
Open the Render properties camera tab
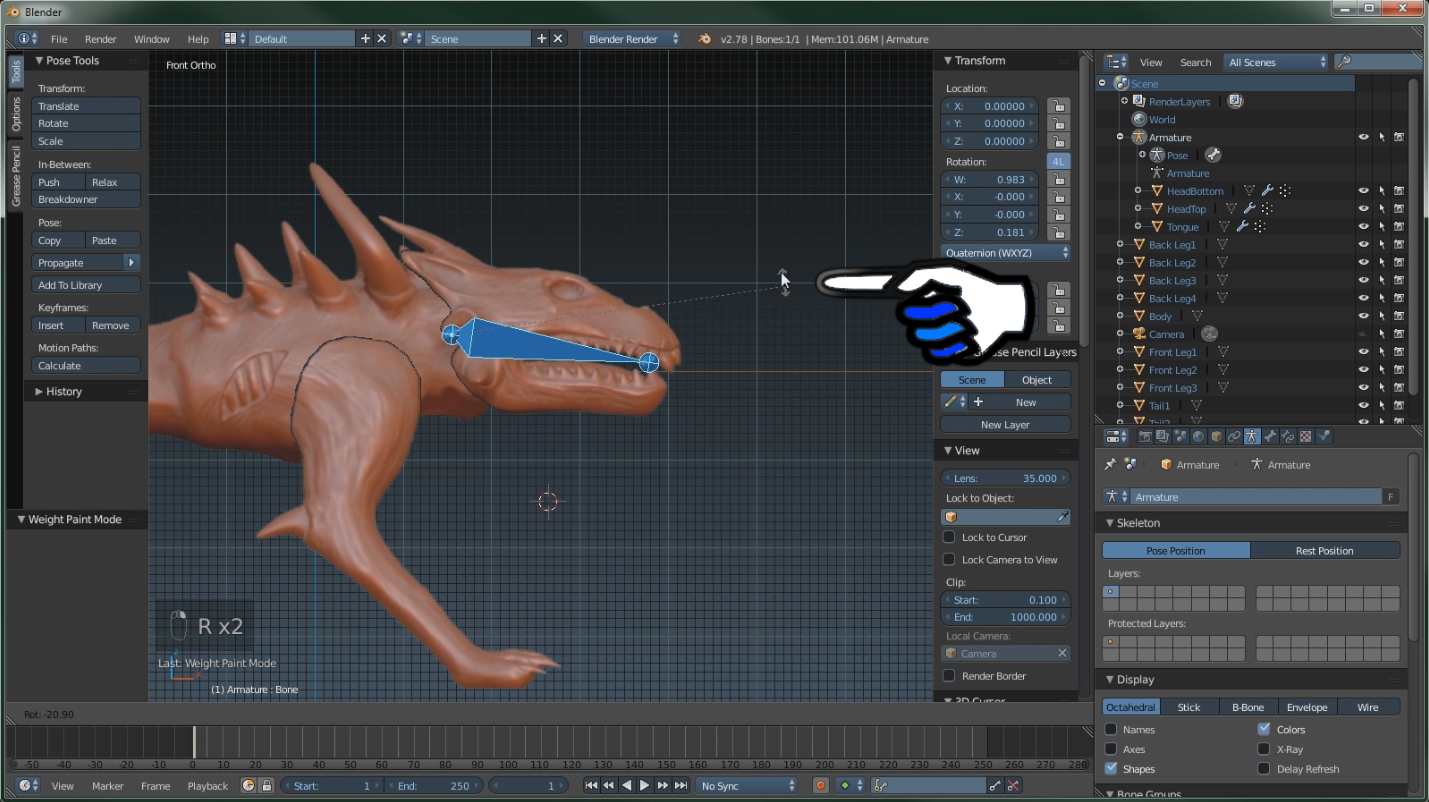1145,437
